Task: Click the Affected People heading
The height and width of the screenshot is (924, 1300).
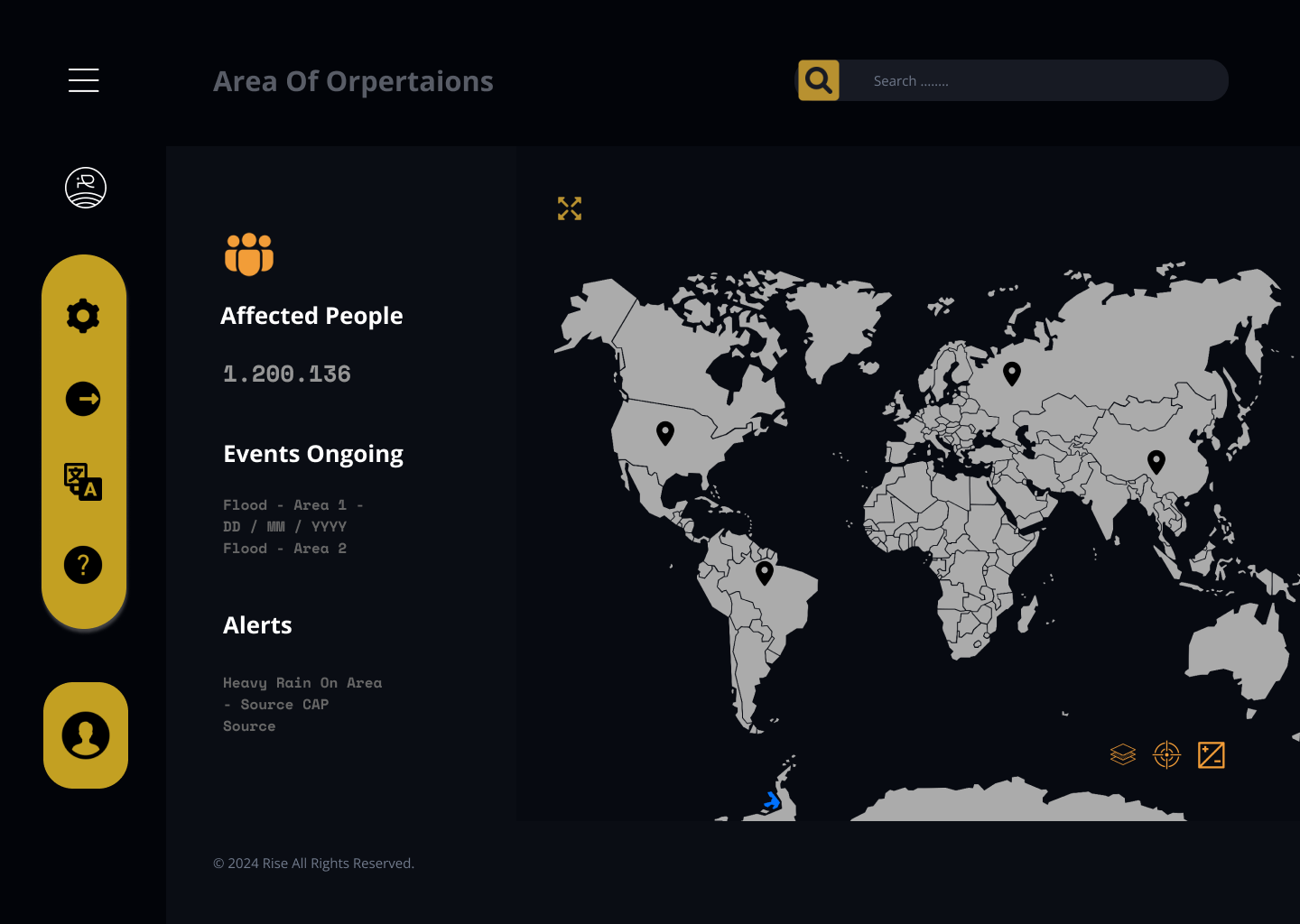Action: click(311, 316)
